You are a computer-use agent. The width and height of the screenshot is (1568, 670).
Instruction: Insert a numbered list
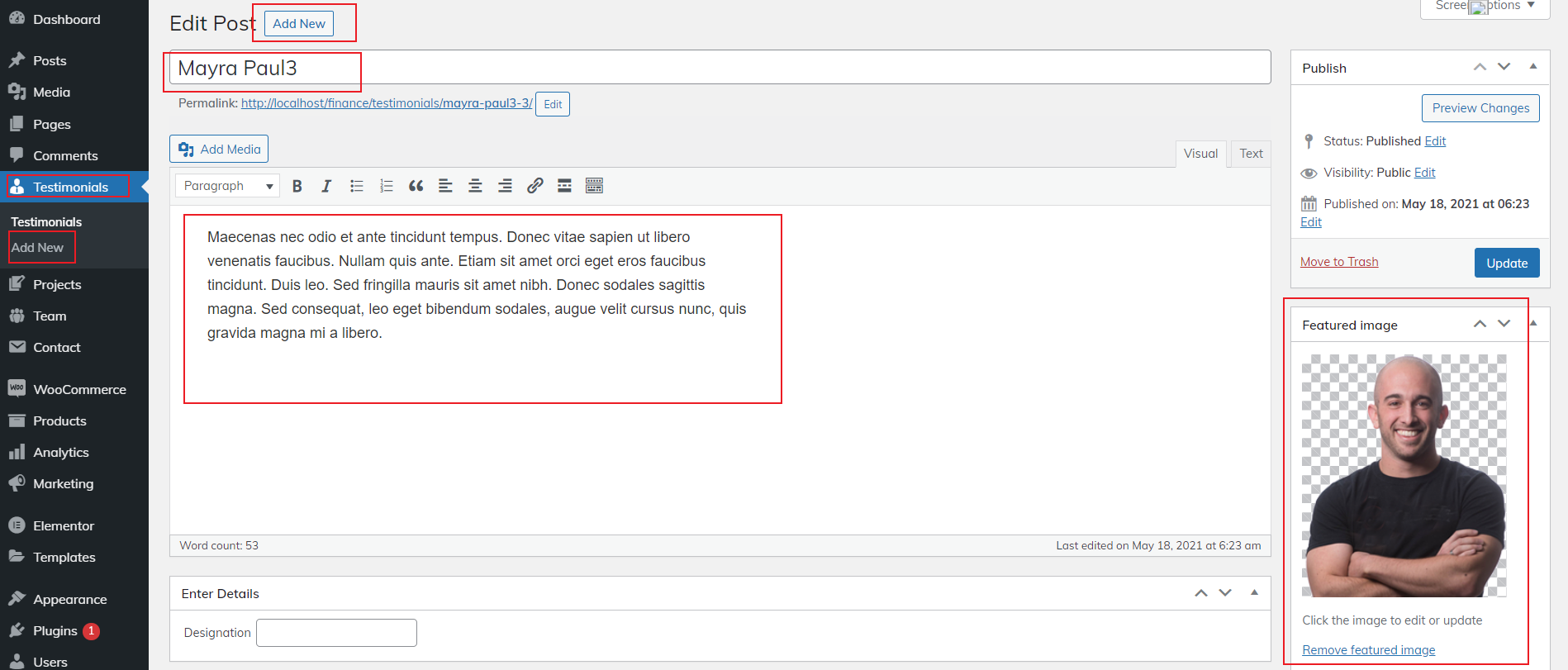(x=386, y=186)
